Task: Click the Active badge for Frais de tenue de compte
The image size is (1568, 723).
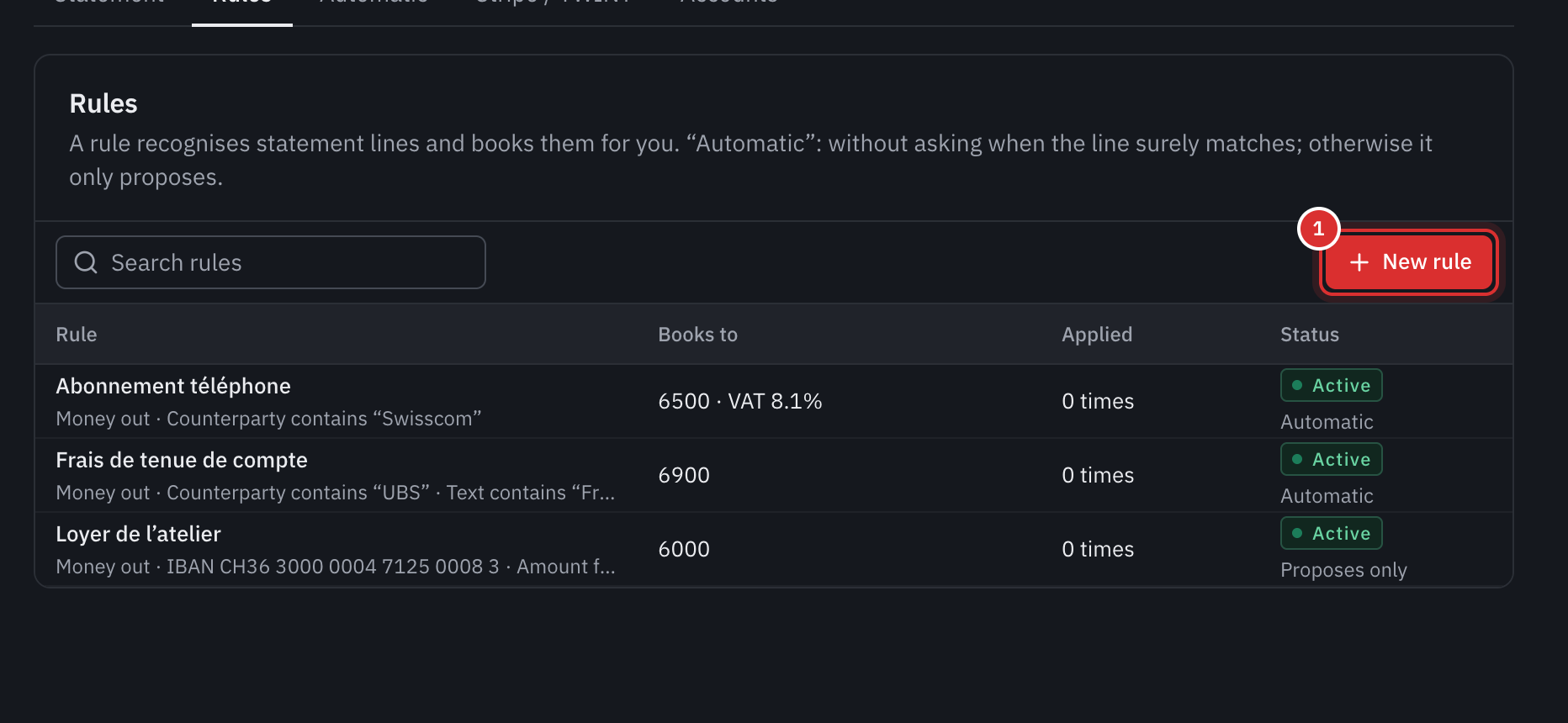Action: coord(1332,459)
